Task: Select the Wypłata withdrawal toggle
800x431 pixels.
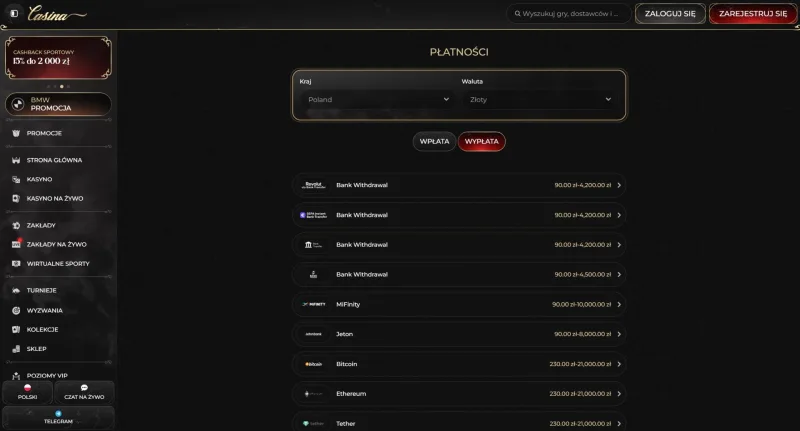Action: click(x=482, y=141)
